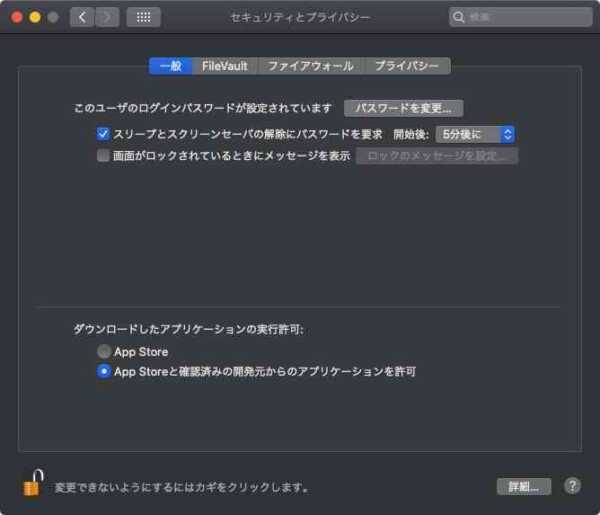600x515 pixels.
Task: Click the magnifying glass search icon
Action: pyautogui.click(x=459, y=17)
